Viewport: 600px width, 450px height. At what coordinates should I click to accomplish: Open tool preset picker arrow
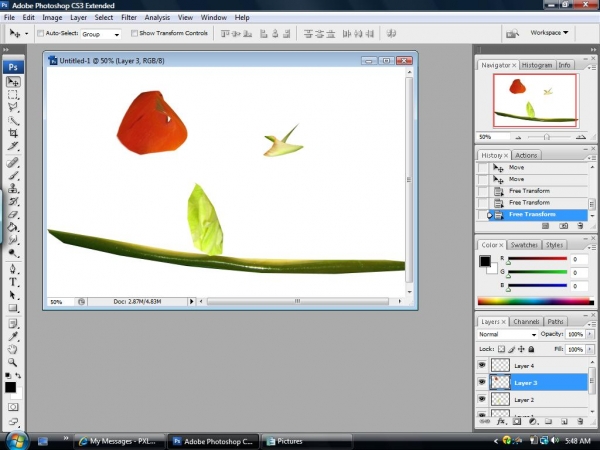[x=26, y=34]
